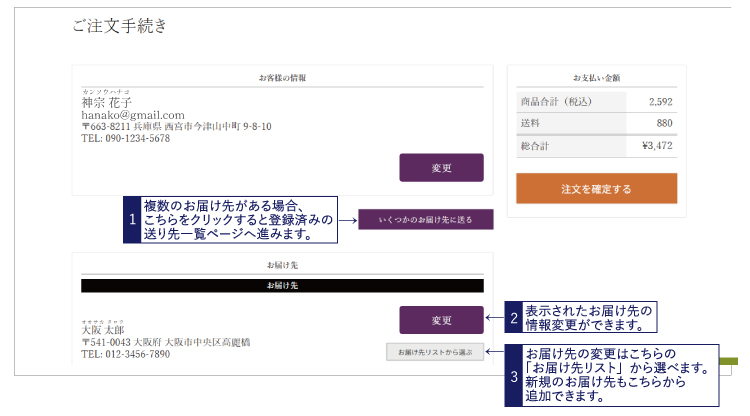Screen dimensions: 750x416
Task: Click the お支払い金額 panel heading
Action: pyautogui.click(x=596, y=77)
